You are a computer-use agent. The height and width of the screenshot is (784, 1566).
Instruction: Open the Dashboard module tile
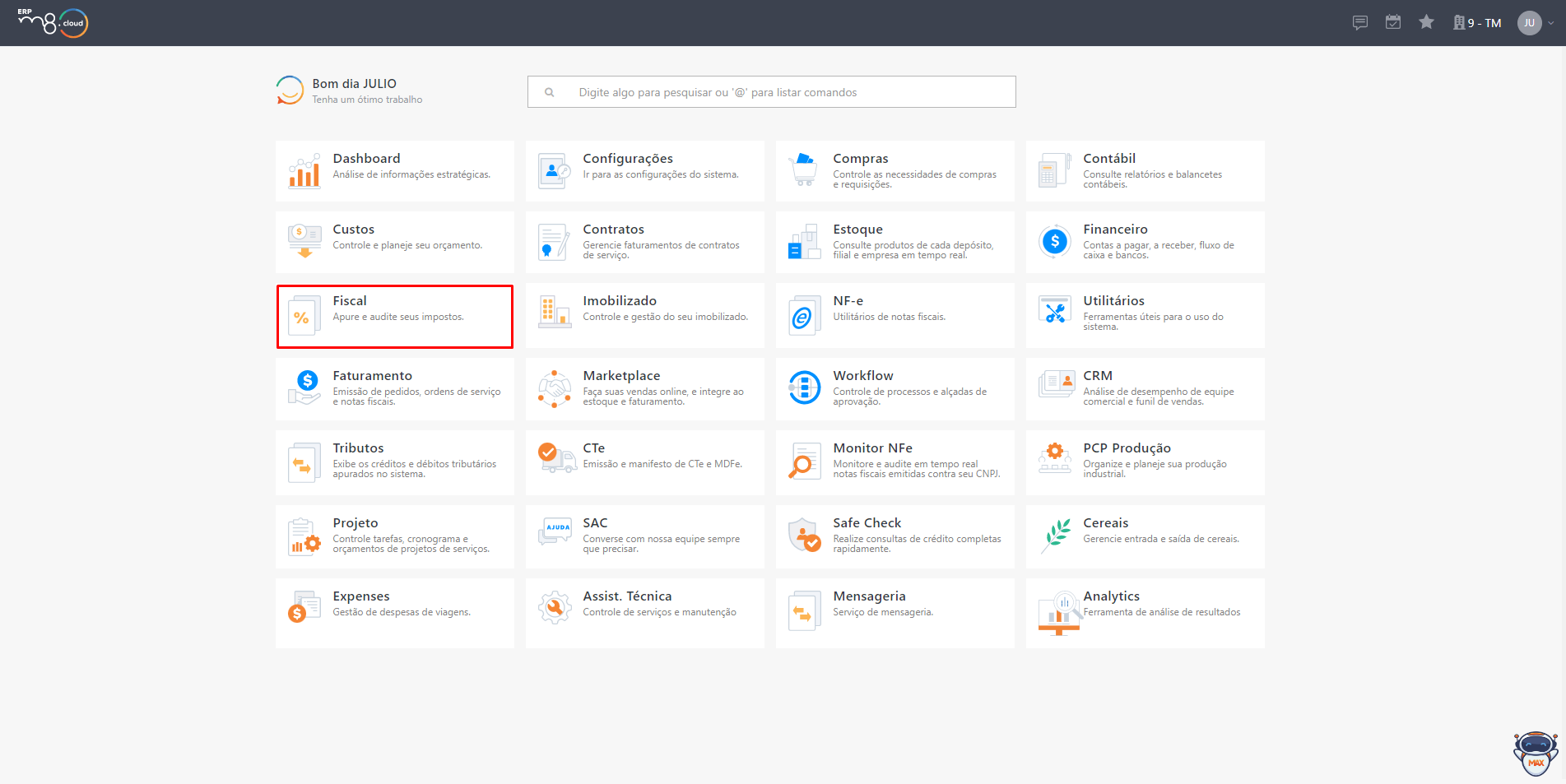tap(395, 171)
